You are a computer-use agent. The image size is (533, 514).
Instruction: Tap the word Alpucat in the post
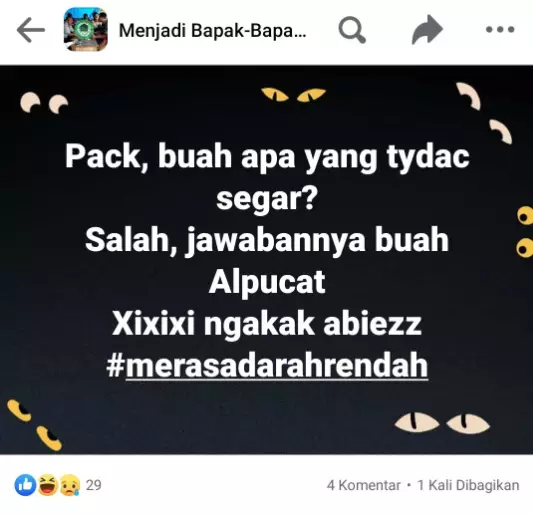(x=267, y=282)
